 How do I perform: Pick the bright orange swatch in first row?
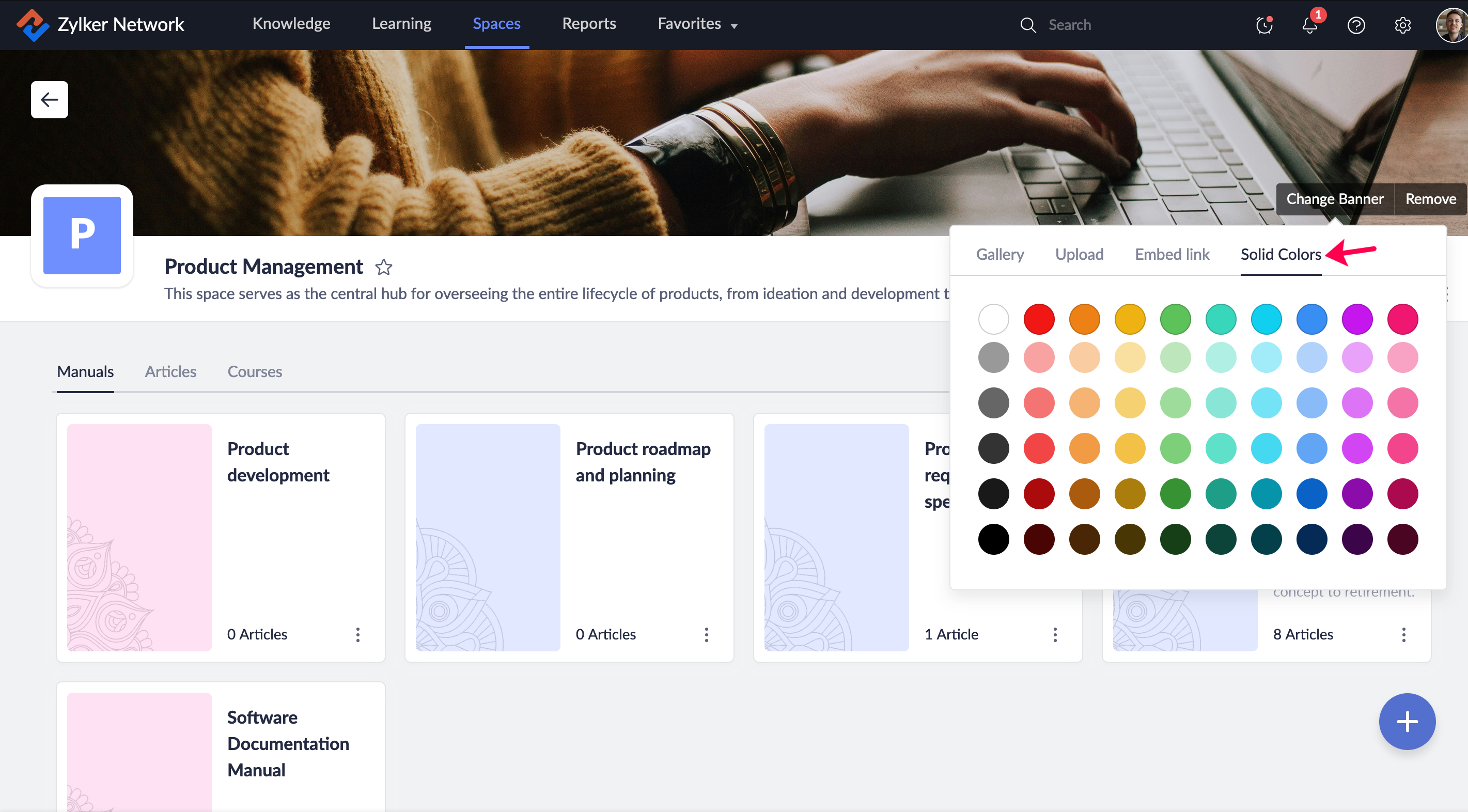pos(1084,319)
